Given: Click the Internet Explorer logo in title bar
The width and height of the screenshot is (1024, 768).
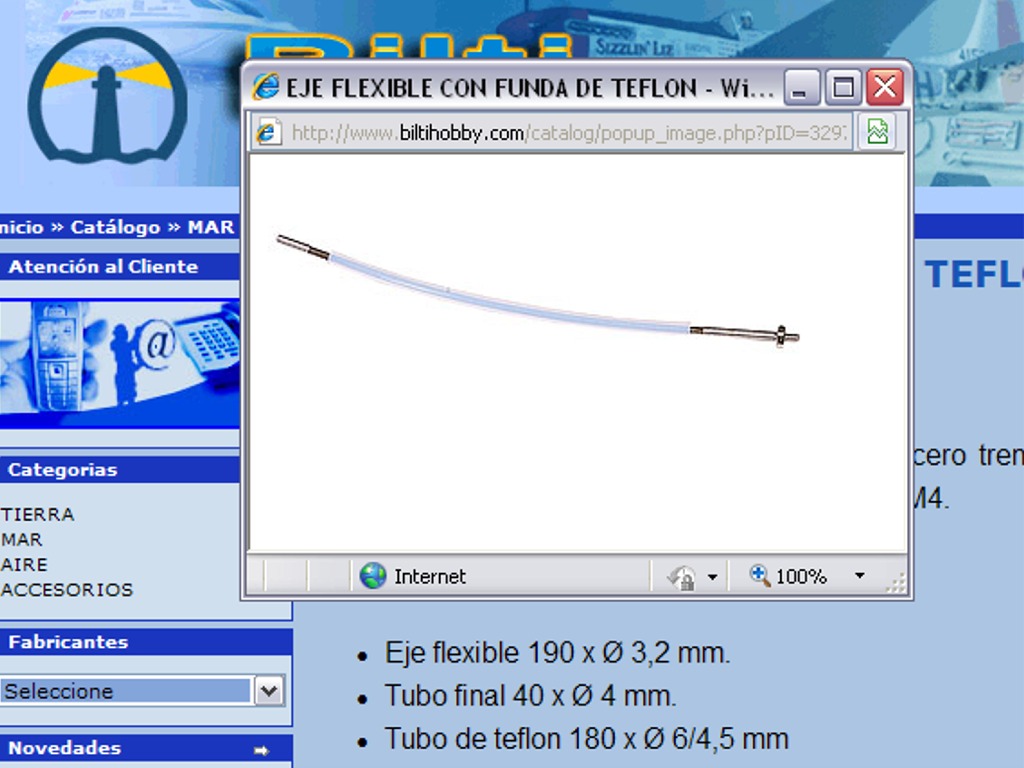Looking at the screenshot, I should tap(265, 87).
